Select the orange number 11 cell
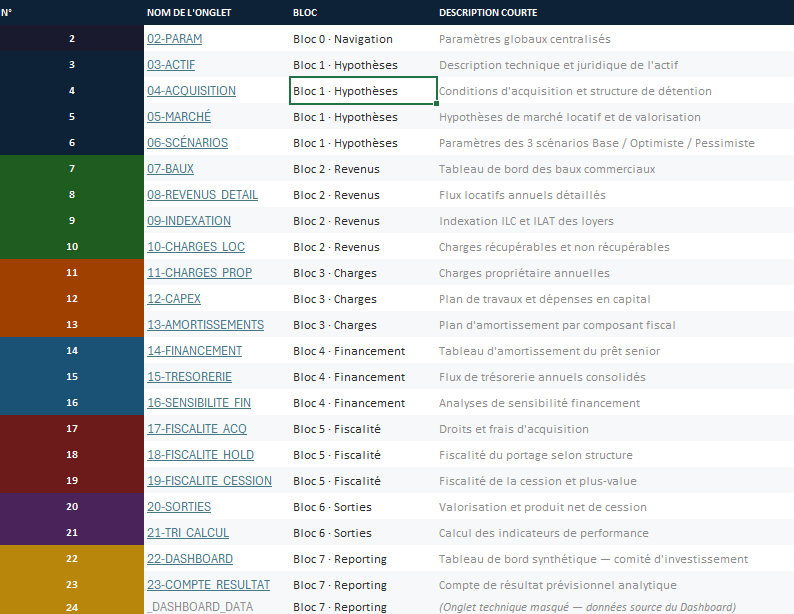 (72, 272)
